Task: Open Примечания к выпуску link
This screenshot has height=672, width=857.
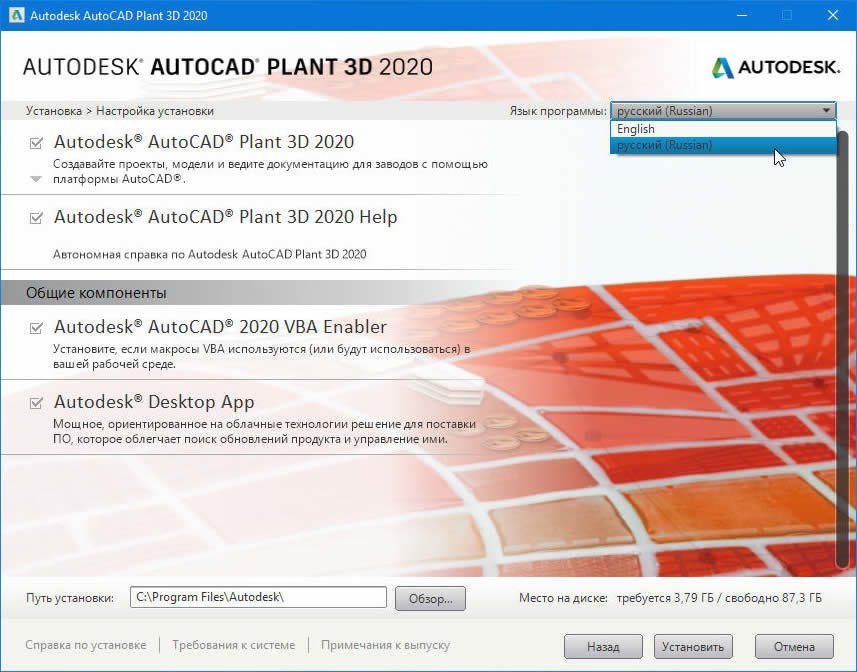Action: point(385,645)
